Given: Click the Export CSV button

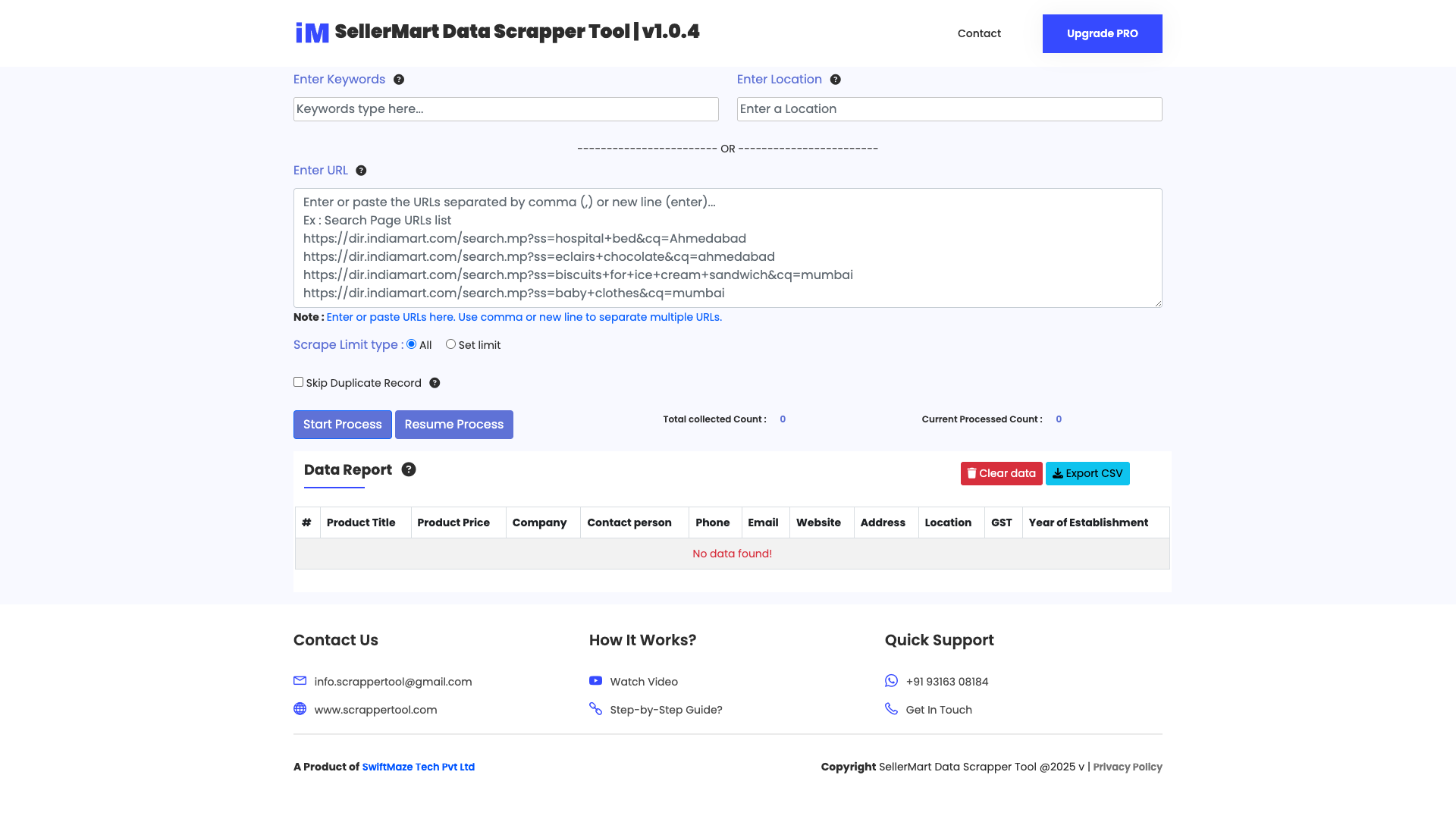Looking at the screenshot, I should tap(1087, 472).
